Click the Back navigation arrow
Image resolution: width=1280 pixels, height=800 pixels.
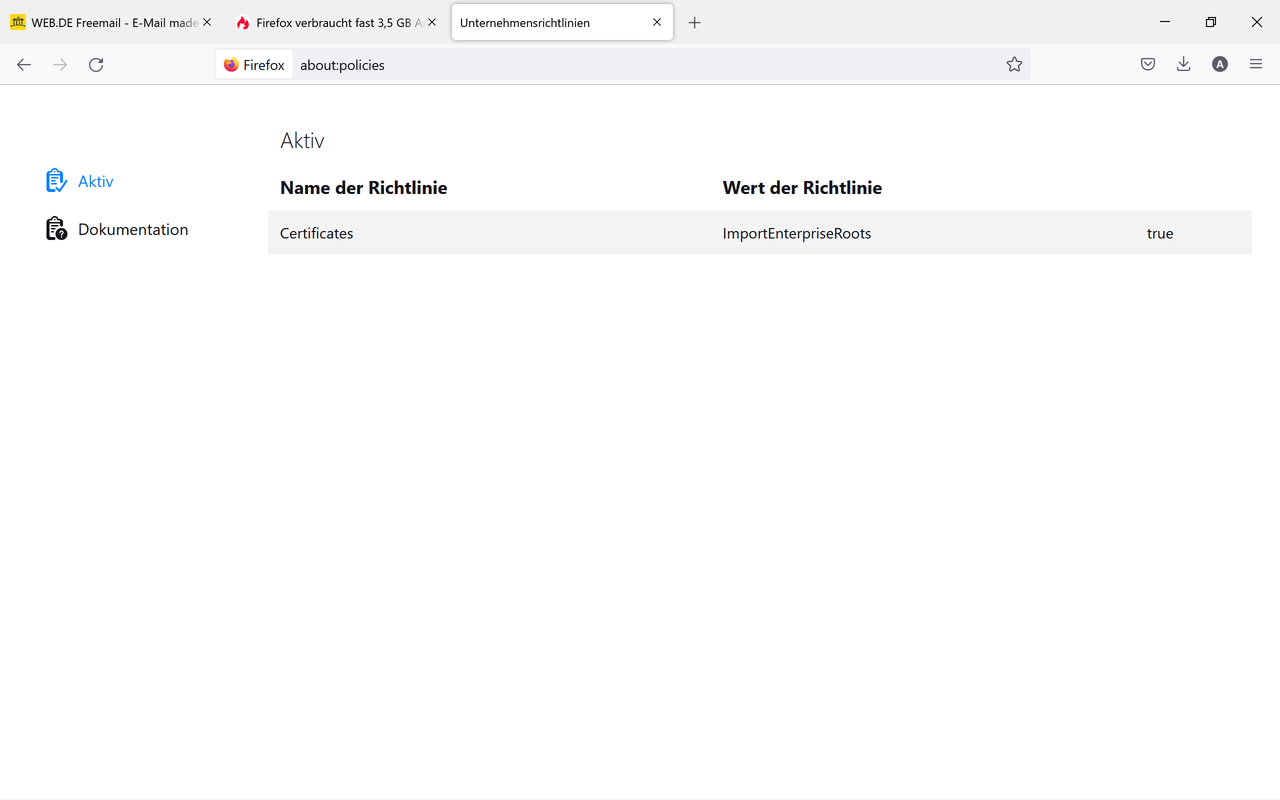click(x=24, y=65)
